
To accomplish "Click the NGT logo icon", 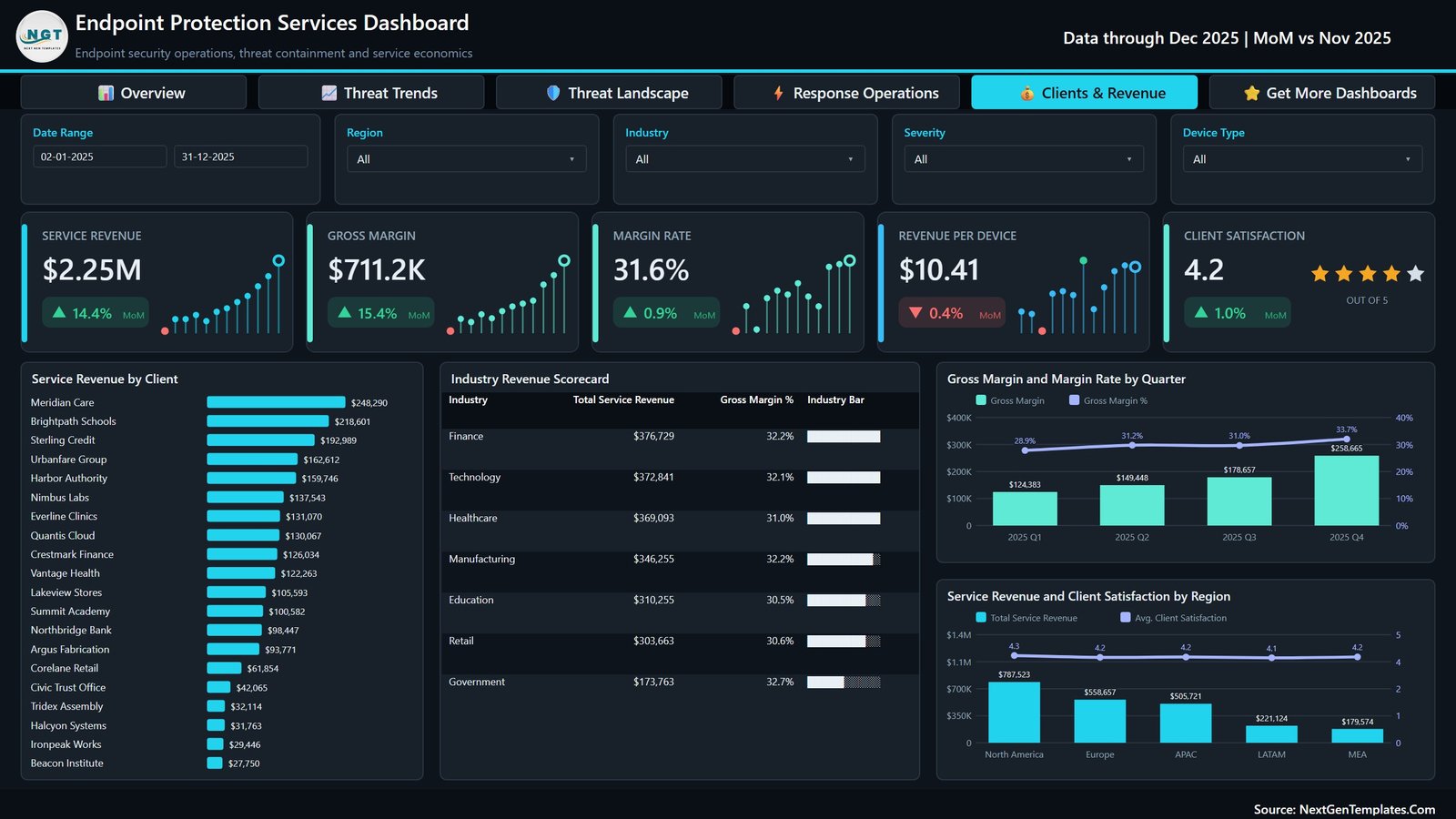I will (42, 36).
